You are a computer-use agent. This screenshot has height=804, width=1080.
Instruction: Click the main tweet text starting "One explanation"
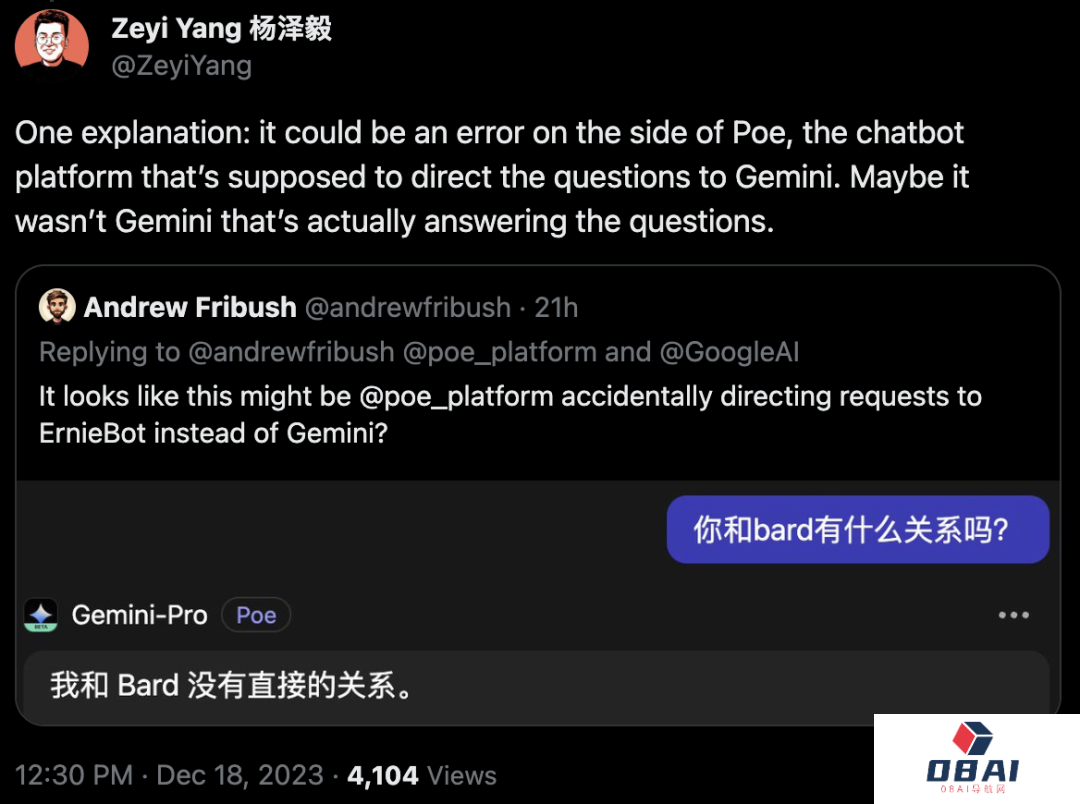(492, 177)
